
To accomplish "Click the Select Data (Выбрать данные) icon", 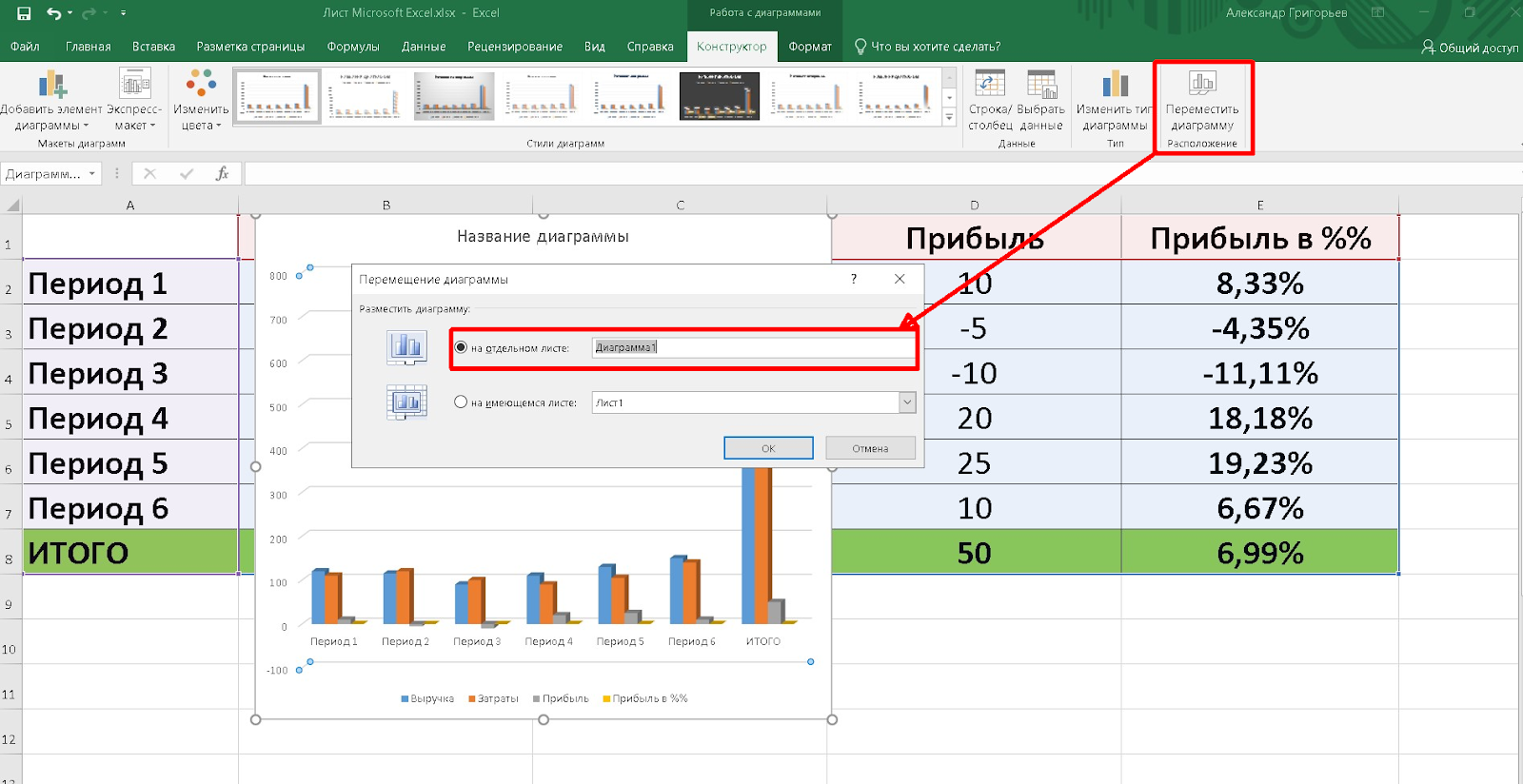I will tap(1041, 85).
